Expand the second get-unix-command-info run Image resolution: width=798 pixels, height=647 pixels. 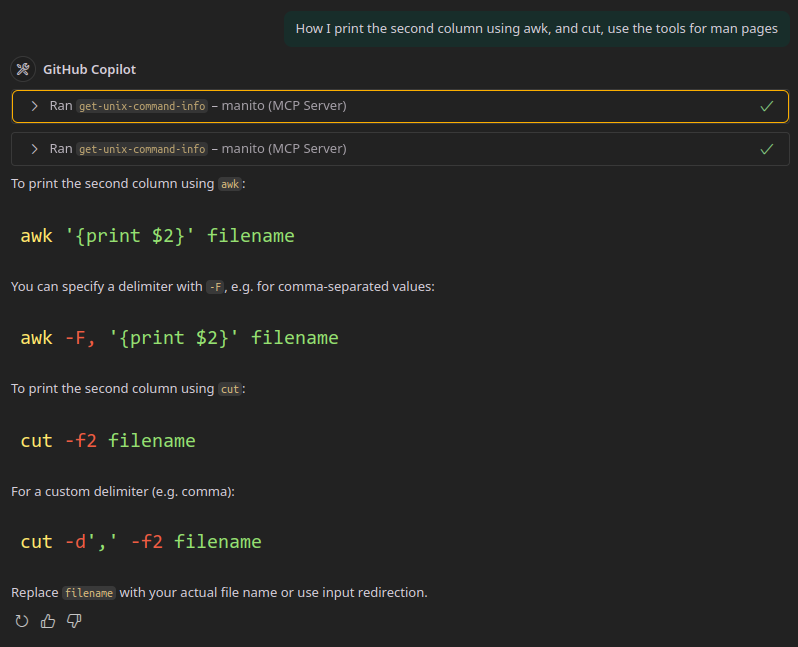(x=34, y=149)
